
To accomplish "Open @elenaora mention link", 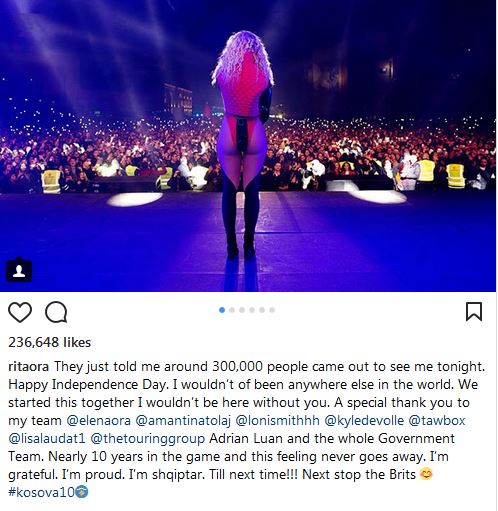I will (99, 420).
